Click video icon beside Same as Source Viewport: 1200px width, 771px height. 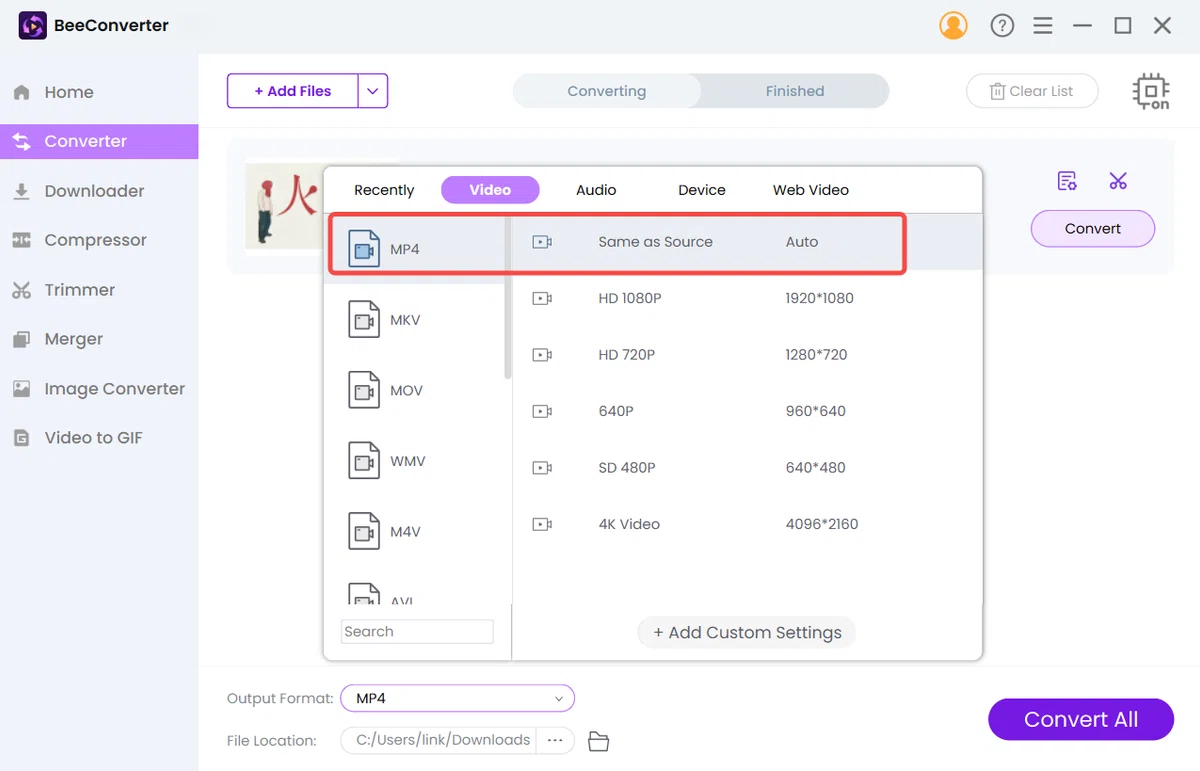pyautogui.click(x=542, y=242)
